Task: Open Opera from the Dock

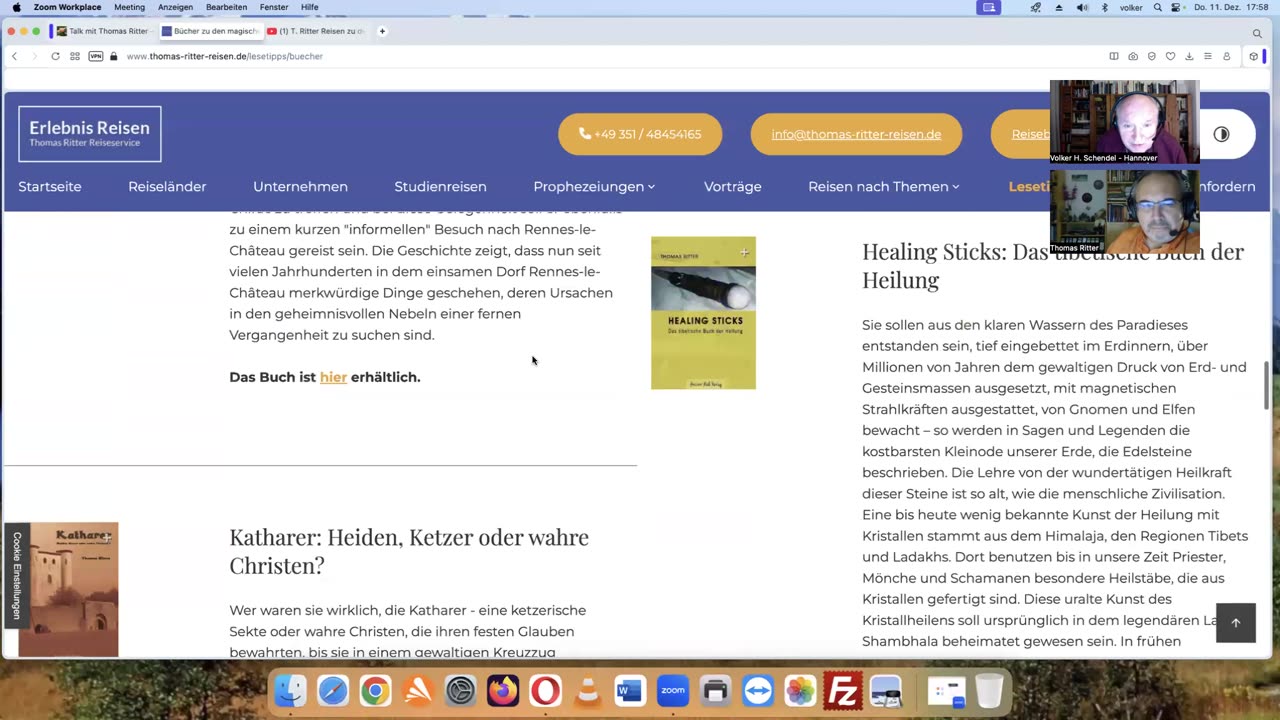Action: (545, 691)
